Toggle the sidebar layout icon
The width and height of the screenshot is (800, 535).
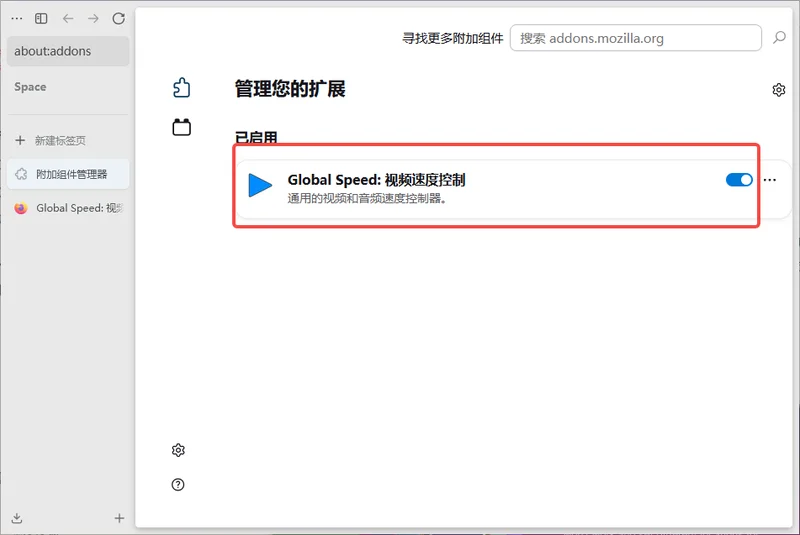[41, 19]
